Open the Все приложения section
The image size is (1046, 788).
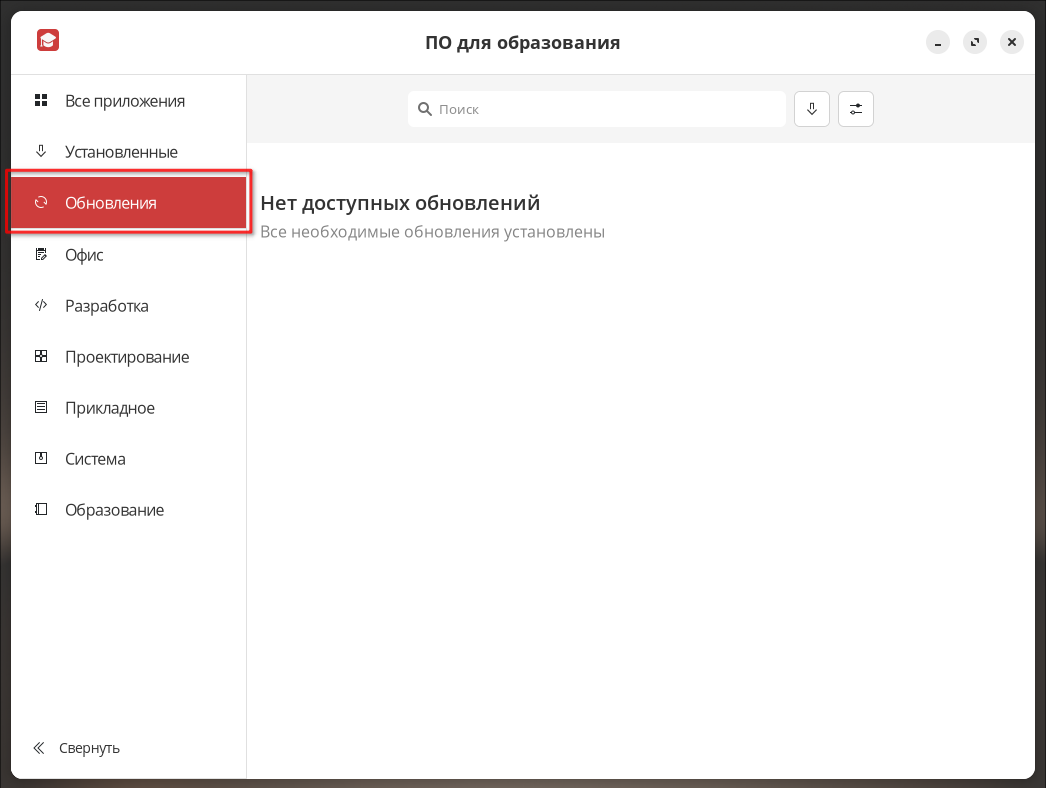(x=124, y=101)
